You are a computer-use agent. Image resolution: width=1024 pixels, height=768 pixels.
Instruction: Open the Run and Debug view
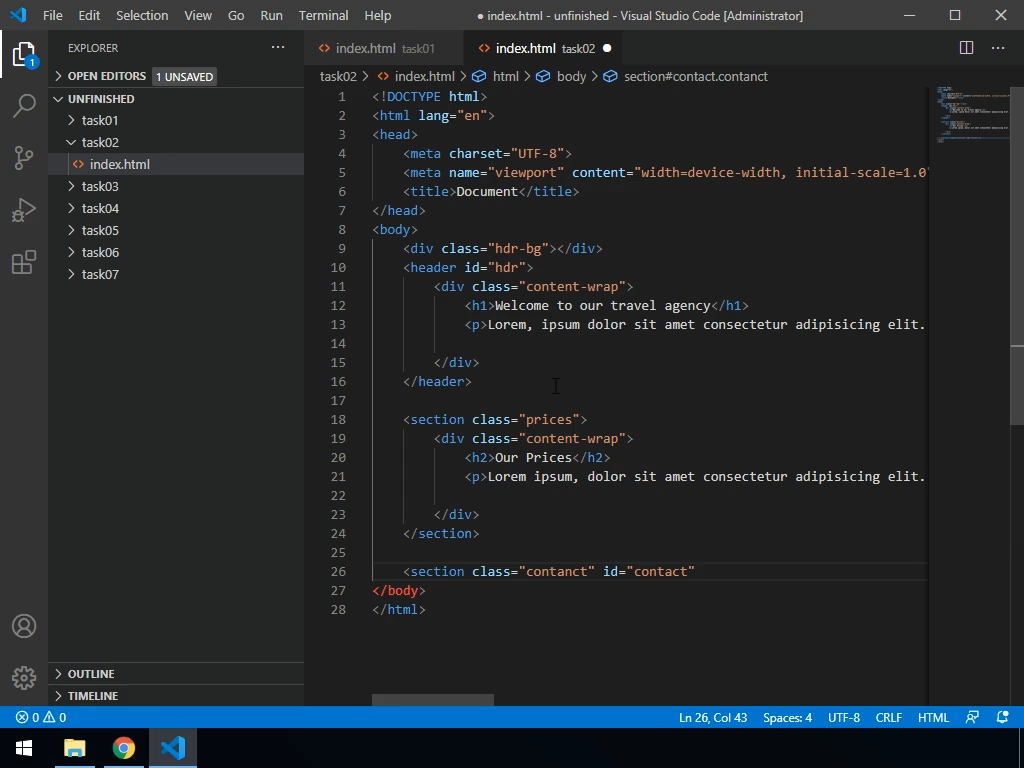(x=24, y=210)
